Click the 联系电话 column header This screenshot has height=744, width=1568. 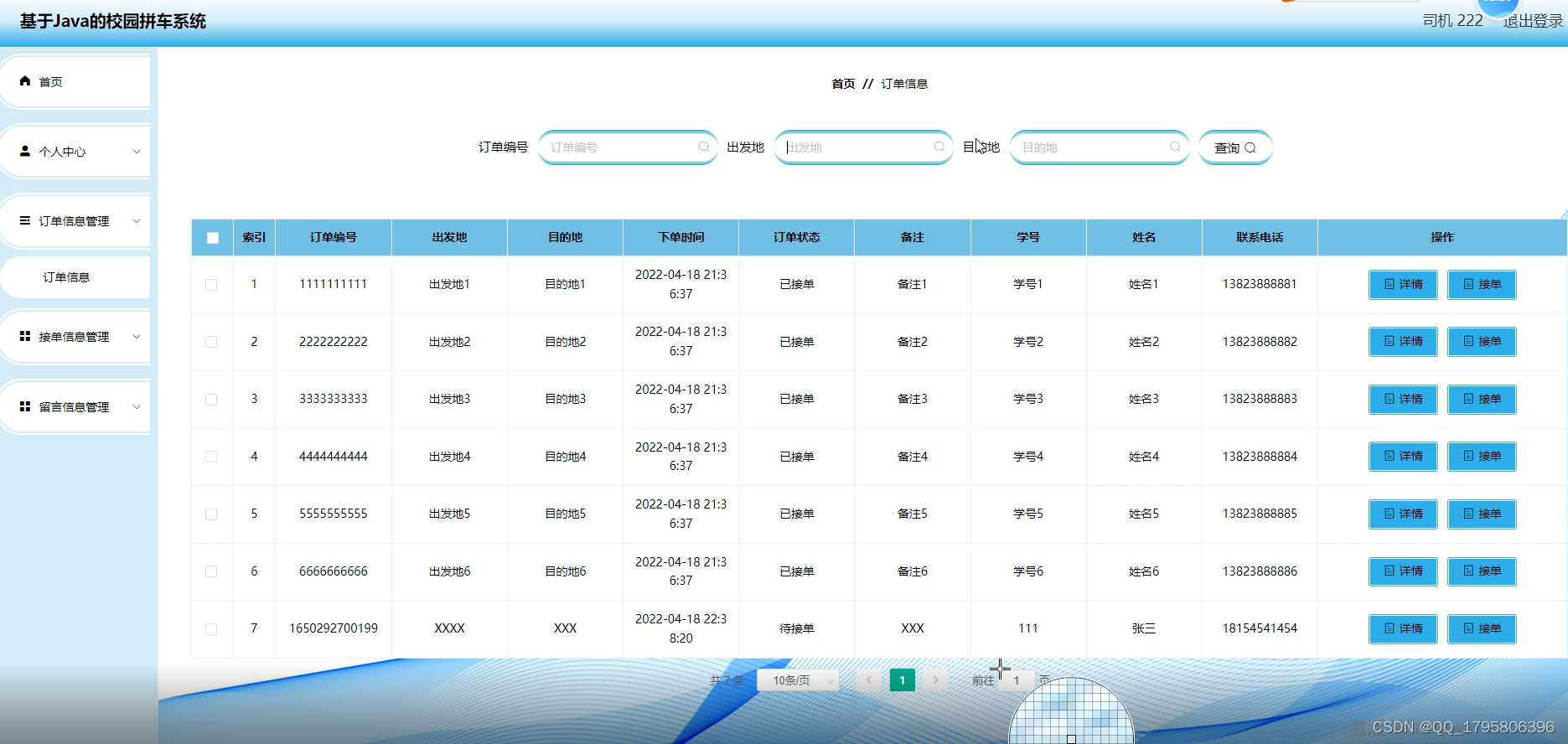[x=1260, y=238]
